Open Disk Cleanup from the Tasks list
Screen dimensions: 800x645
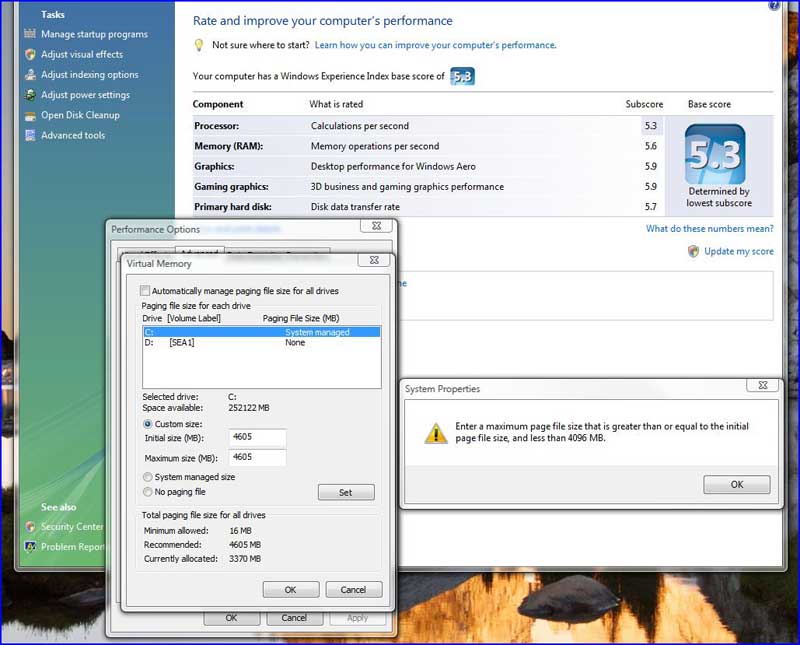pos(80,115)
